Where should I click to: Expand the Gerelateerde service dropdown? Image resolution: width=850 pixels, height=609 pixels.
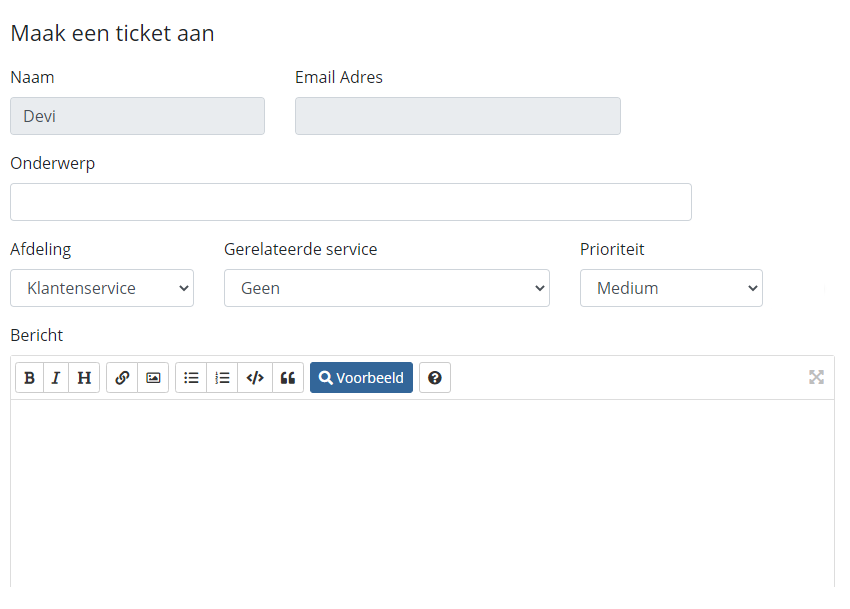pos(387,288)
